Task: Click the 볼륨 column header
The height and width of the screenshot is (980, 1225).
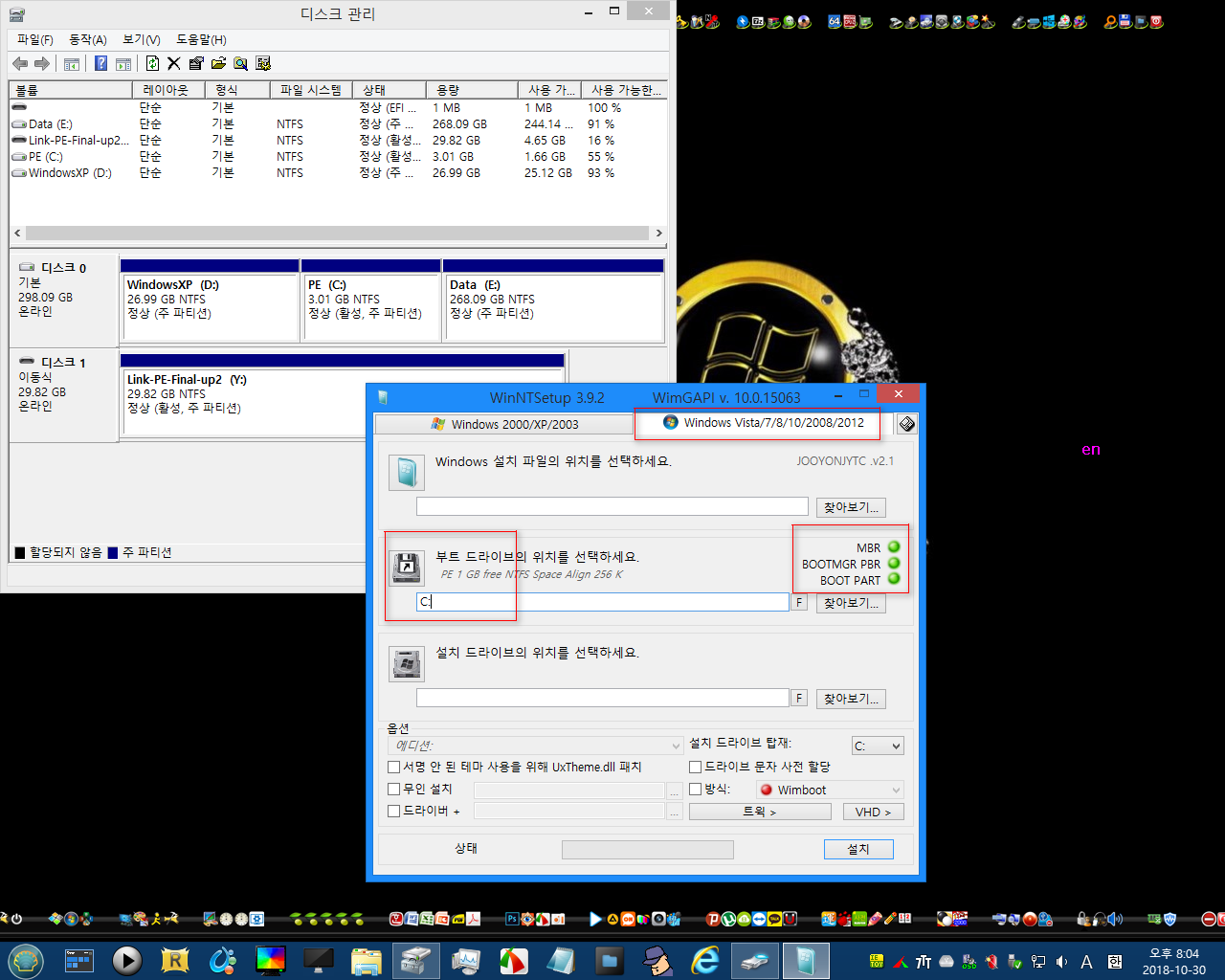Action: click(x=70, y=90)
